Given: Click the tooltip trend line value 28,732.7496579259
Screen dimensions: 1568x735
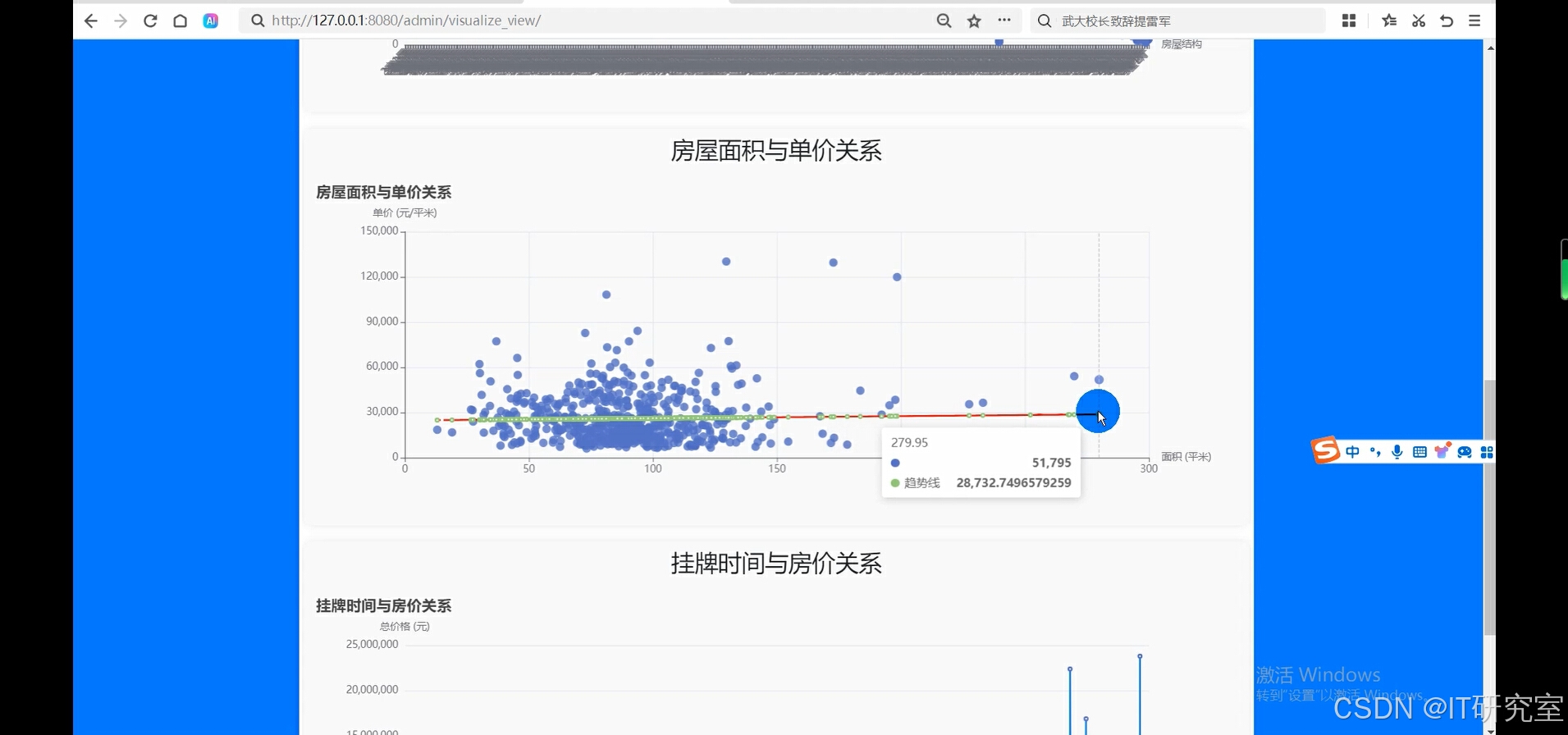Looking at the screenshot, I should 1013,483.
